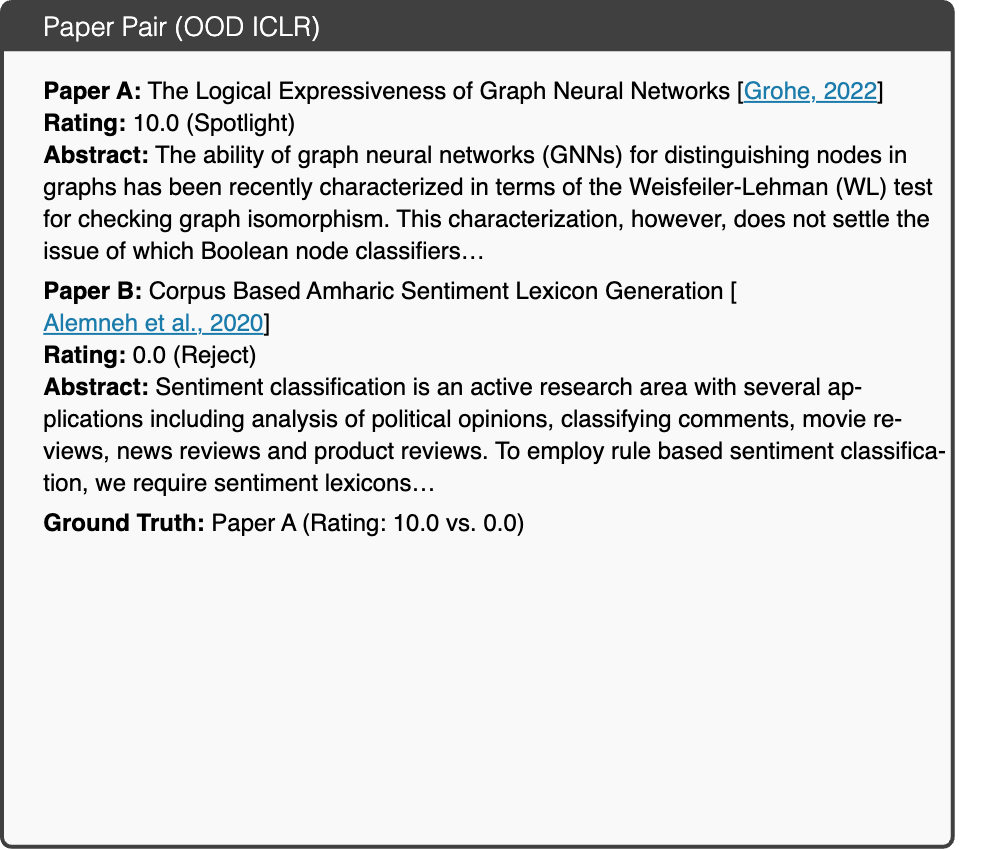The image size is (982, 850).
Task: Click the bold Paper B label
Action: point(93,291)
